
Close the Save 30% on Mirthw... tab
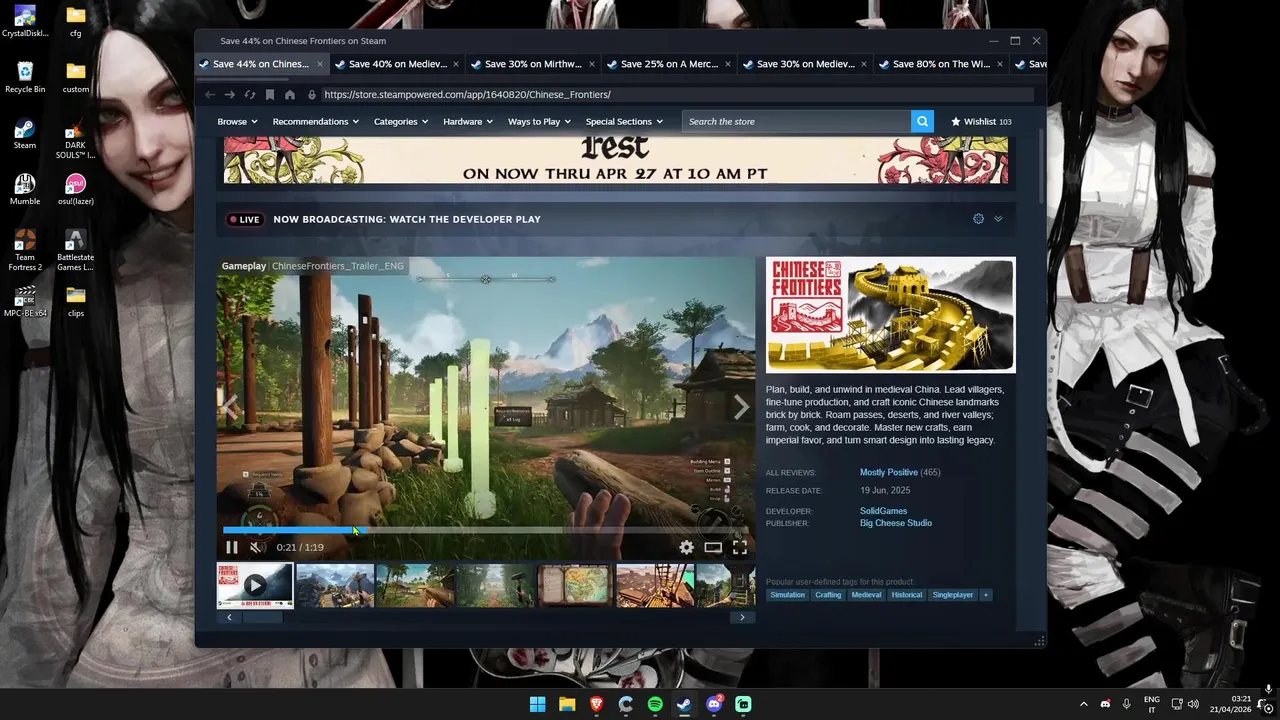592,64
